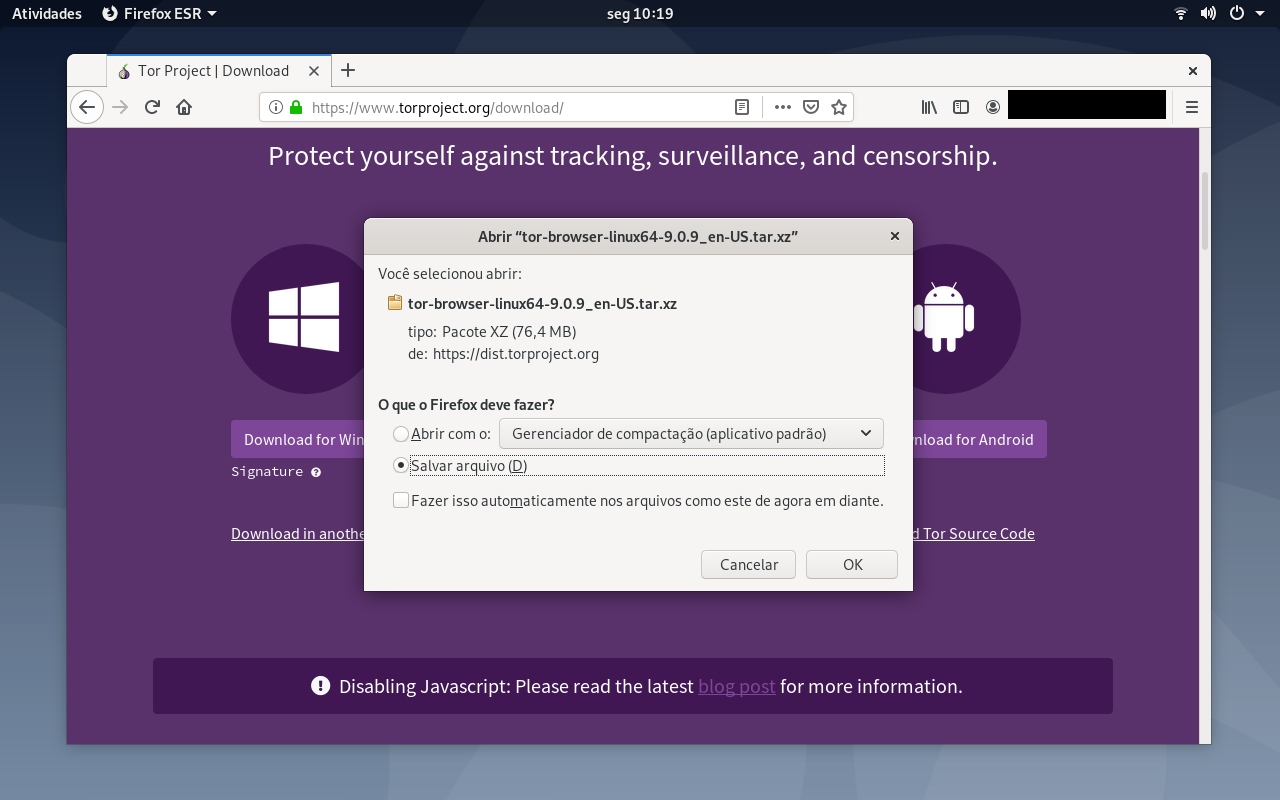Toggle reader view in address bar
The image size is (1280, 800).
(x=742, y=107)
